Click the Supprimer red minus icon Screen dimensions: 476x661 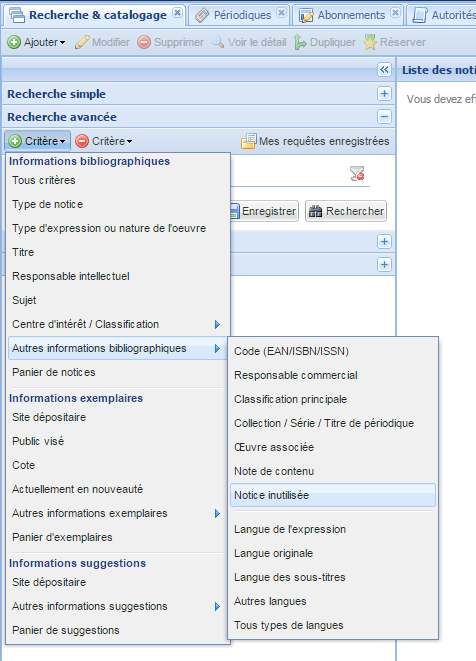(x=144, y=42)
